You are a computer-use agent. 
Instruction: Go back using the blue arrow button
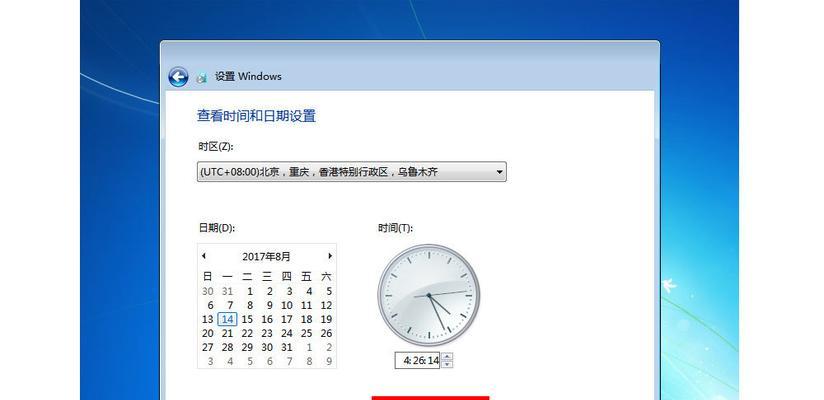[178, 77]
